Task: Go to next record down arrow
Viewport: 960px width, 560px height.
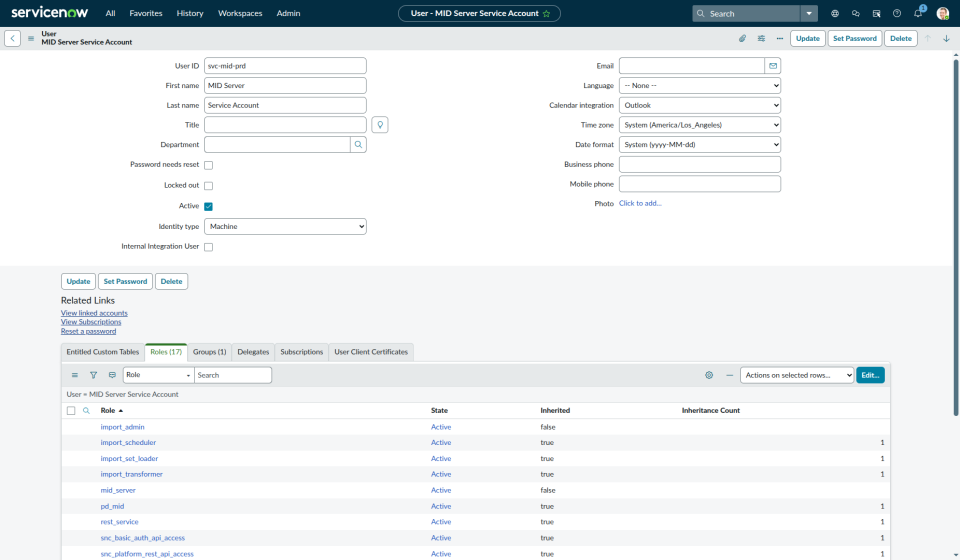Action: 946,39
